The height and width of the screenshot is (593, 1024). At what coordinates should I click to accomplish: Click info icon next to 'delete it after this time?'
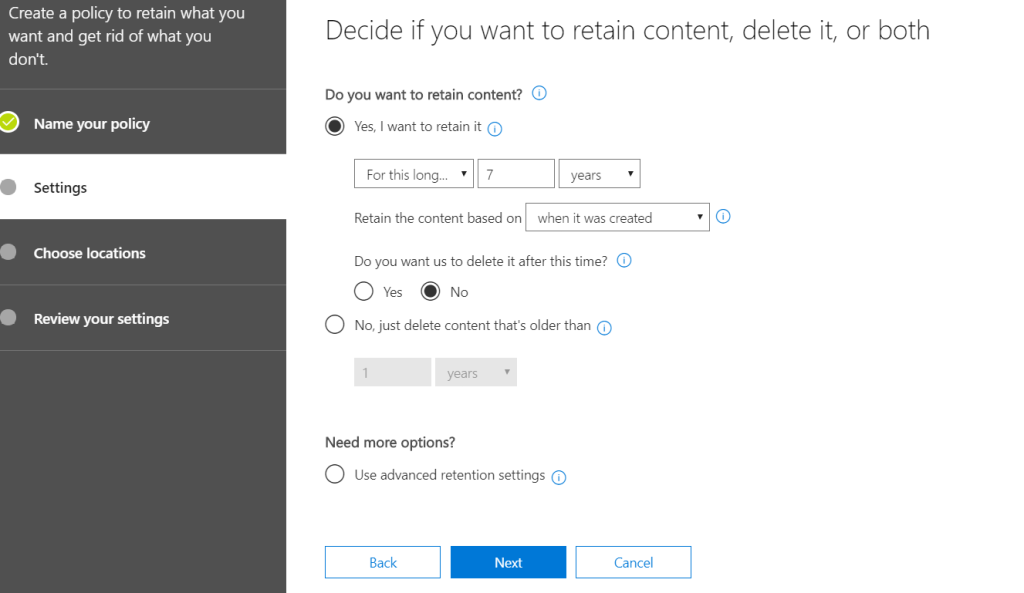click(625, 260)
